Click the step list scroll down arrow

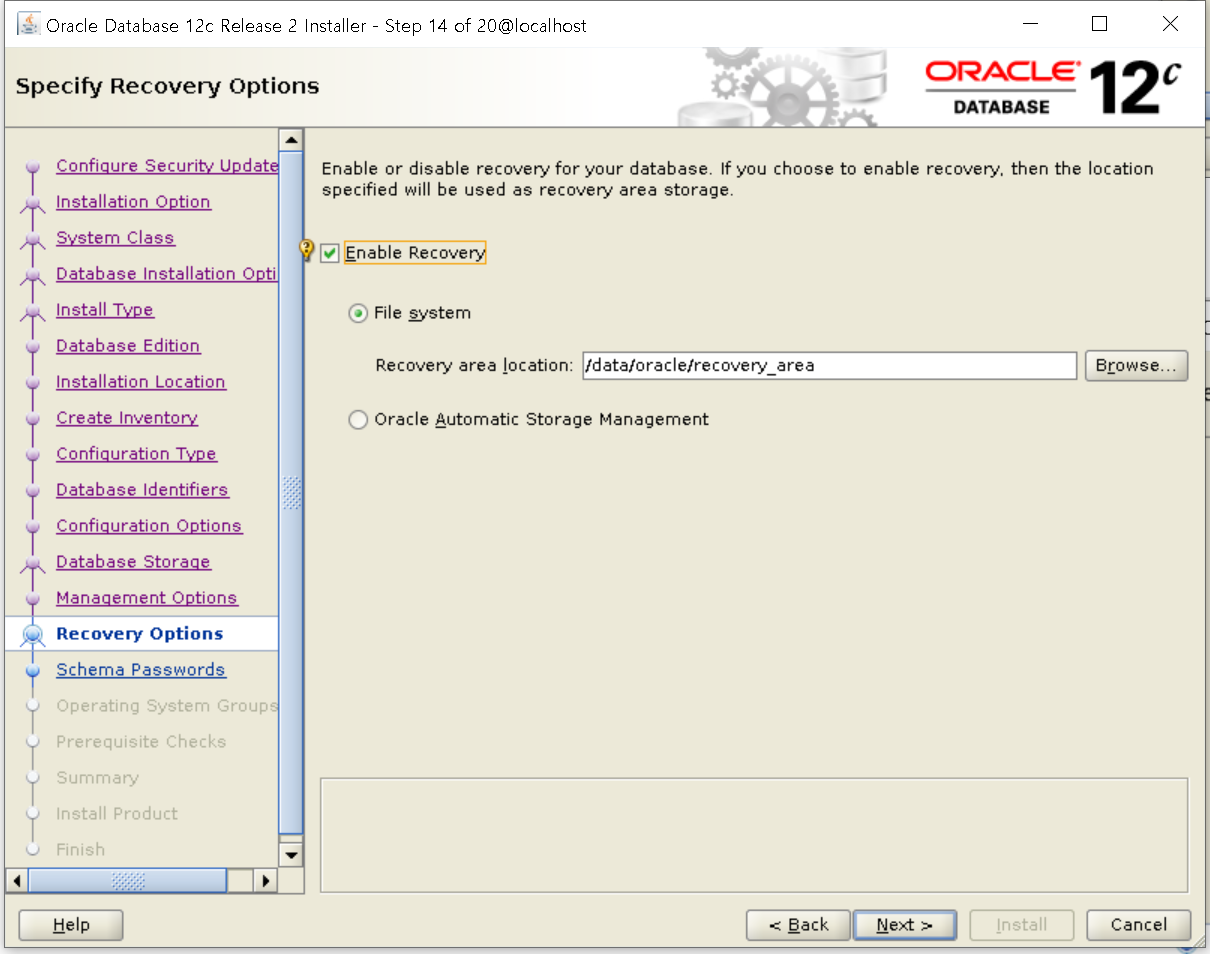291,854
